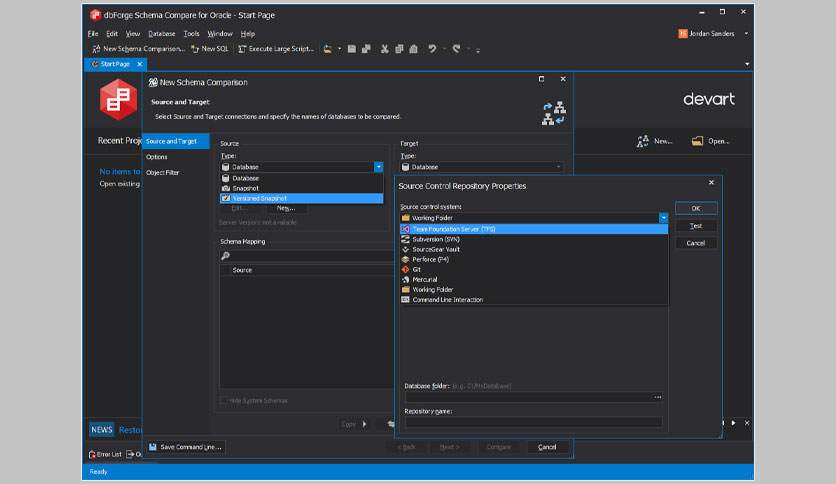Click the Copy toolbar icon

[x=399, y=49]
